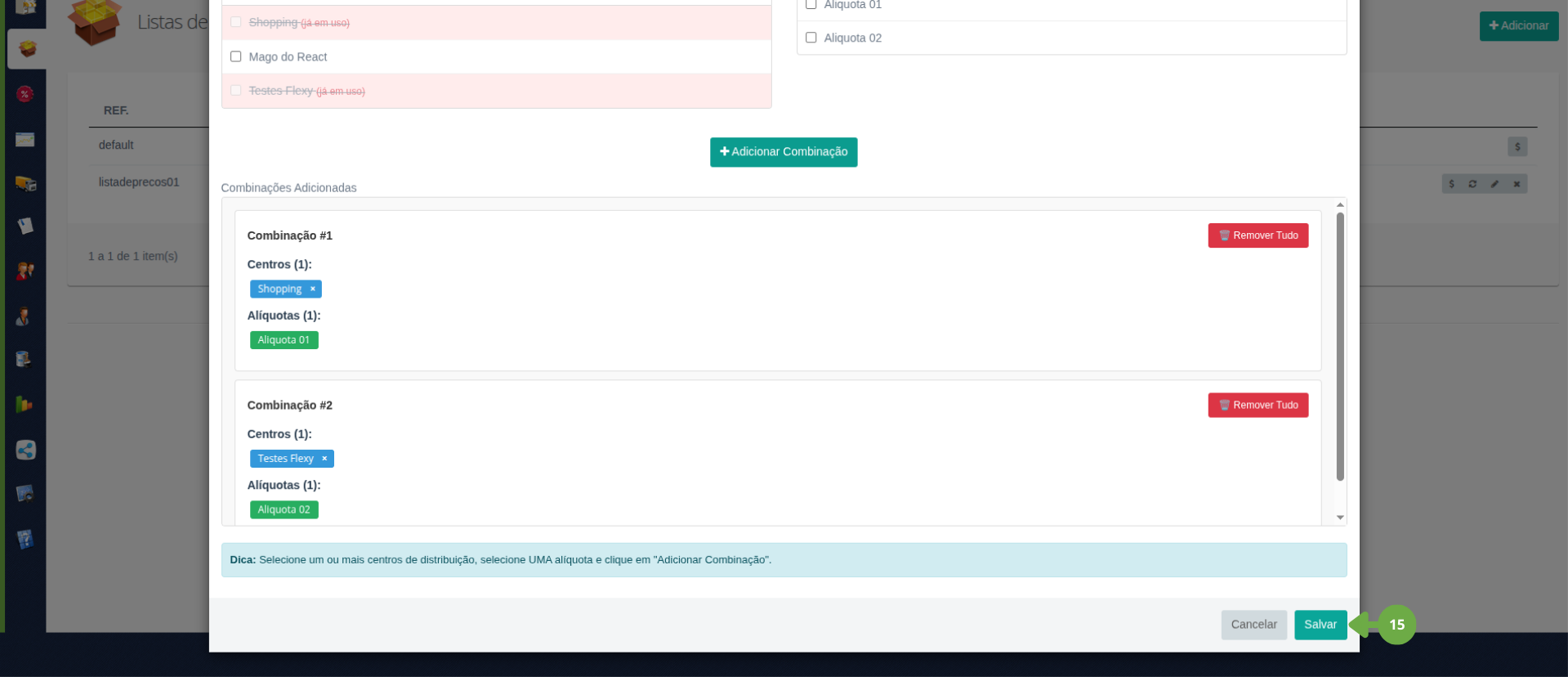
Task: Click scrollbar up arrow in combinations list
Action: pos(1340,204)
